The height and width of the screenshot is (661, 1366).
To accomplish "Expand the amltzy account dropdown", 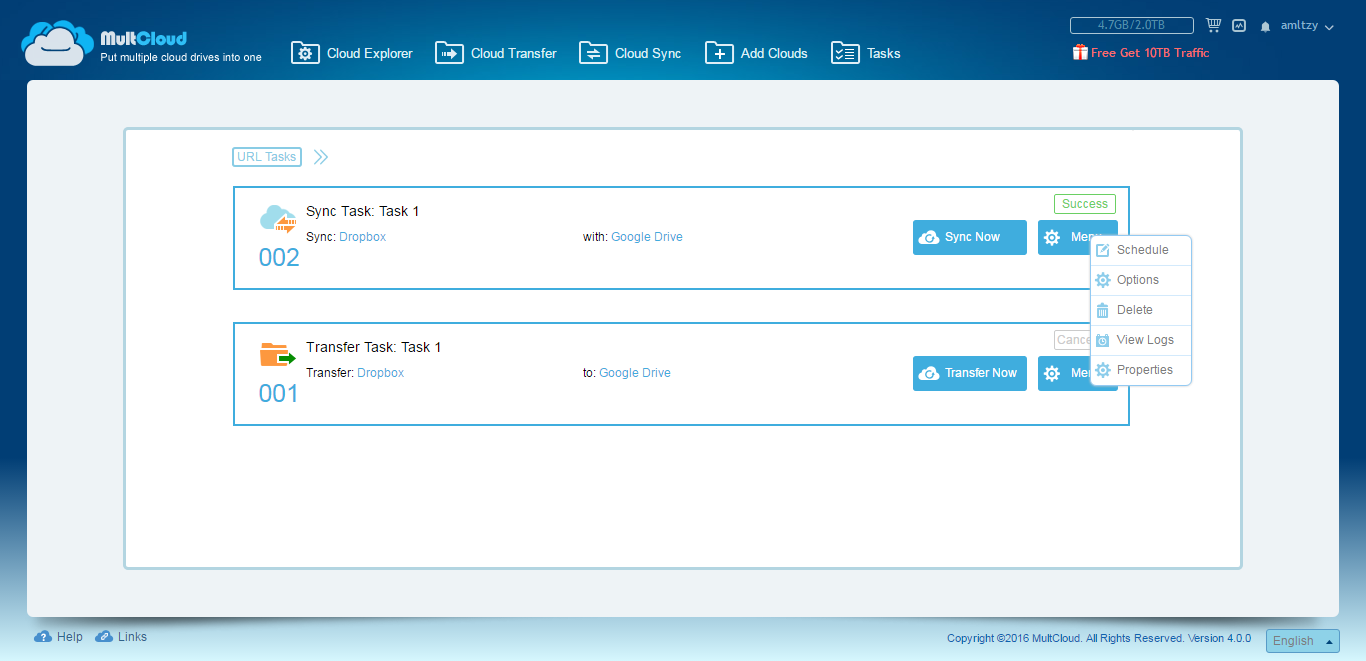I will point(1307,26).
